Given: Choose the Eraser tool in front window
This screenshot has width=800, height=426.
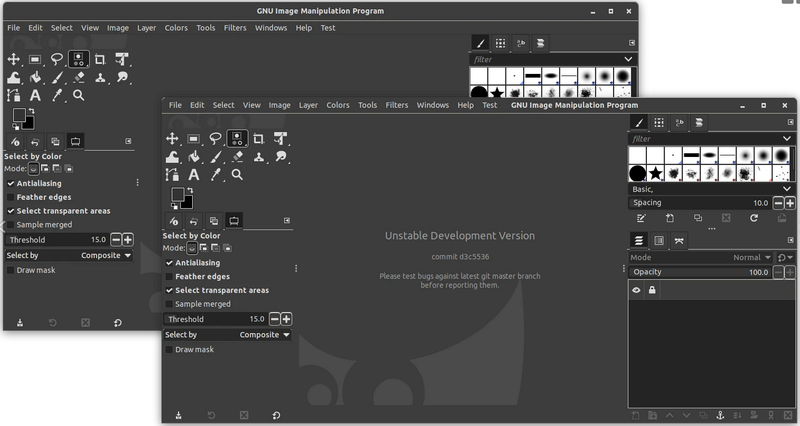Looking at the screenshot, I should pyautogui.click(x=237, y=157).
